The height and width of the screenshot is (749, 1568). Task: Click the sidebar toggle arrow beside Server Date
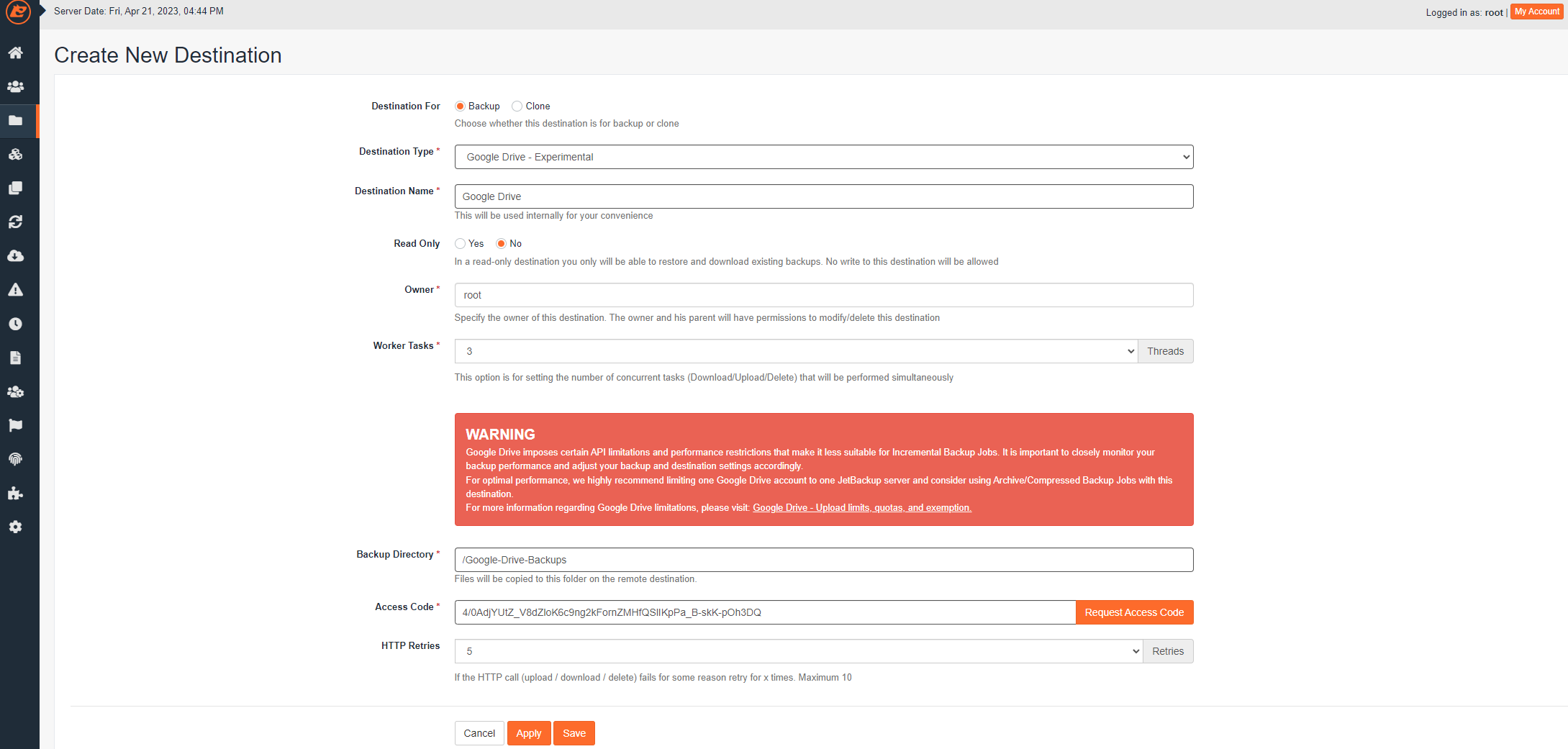coord(42,11)
